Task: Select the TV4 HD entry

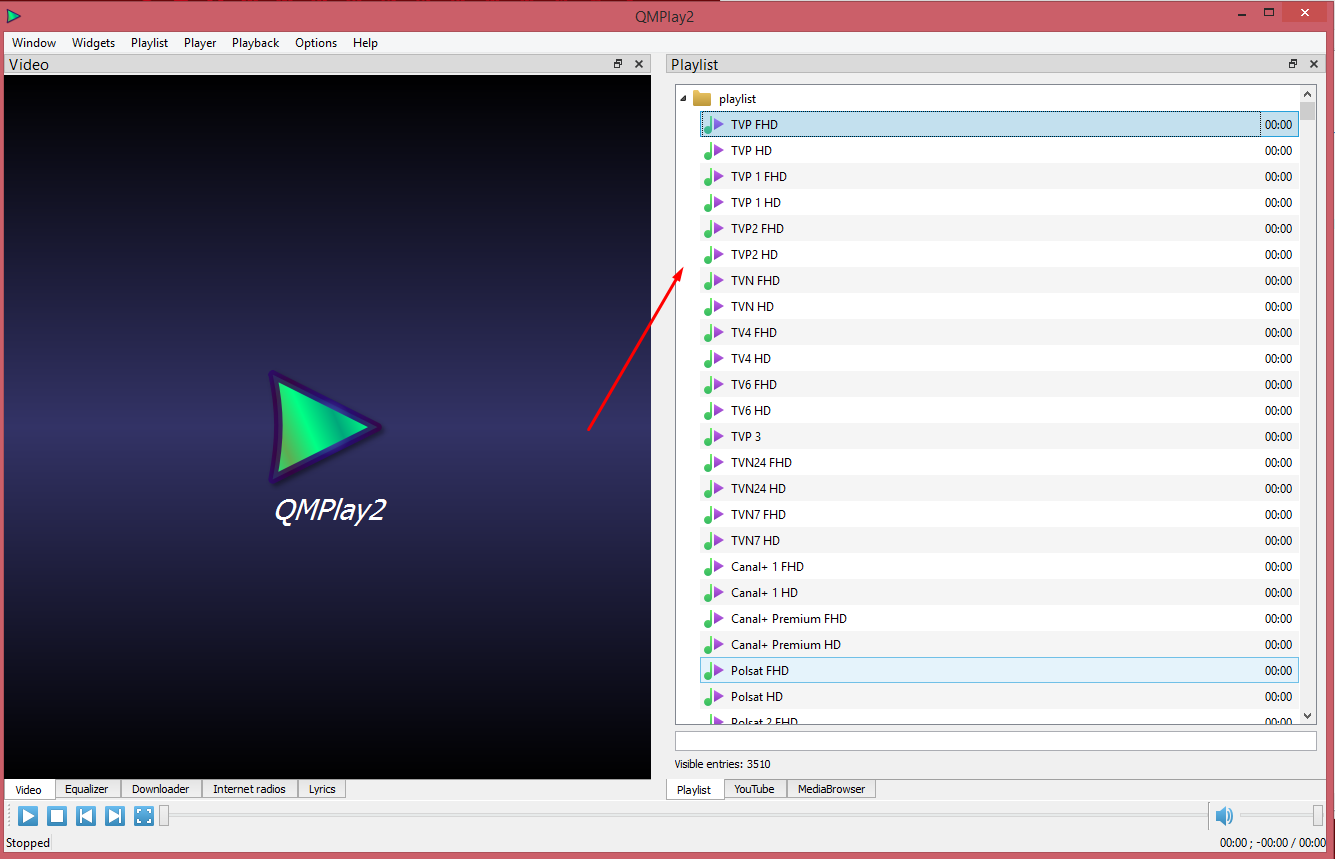Action: [x=999, y=359]
